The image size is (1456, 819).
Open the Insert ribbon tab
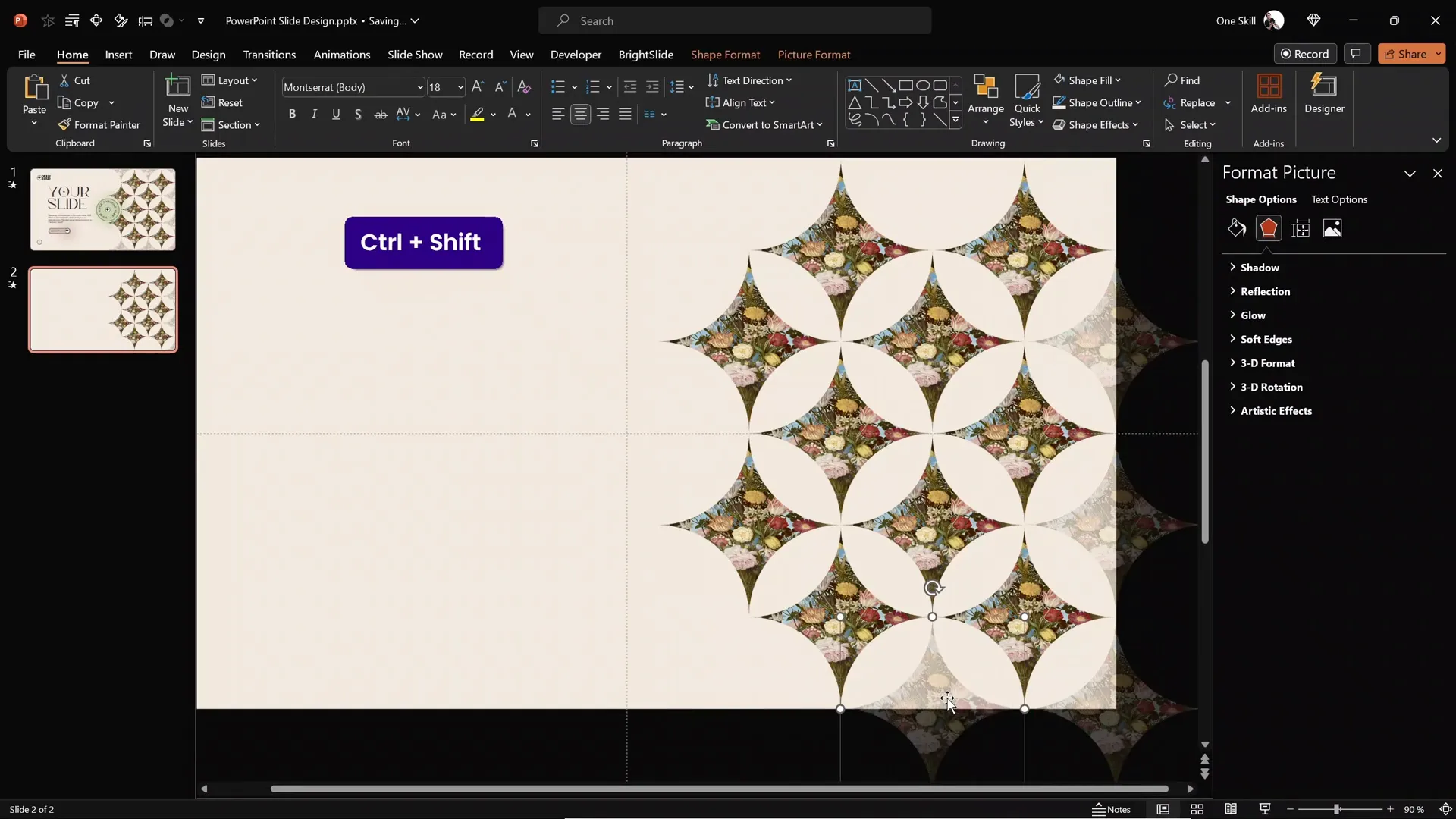(x=118, y=55)
